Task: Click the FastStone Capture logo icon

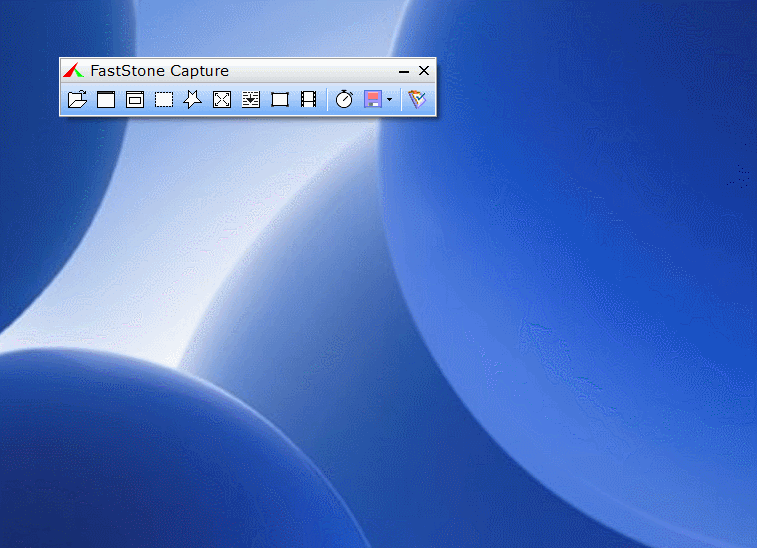Action: pos(73,70)
